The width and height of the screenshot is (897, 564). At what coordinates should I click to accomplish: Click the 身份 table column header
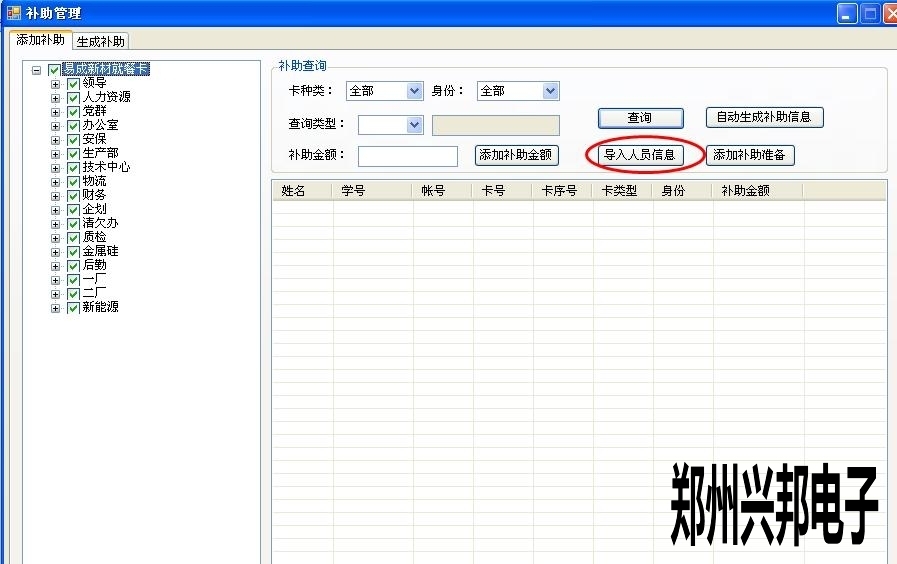pos(683,191)
